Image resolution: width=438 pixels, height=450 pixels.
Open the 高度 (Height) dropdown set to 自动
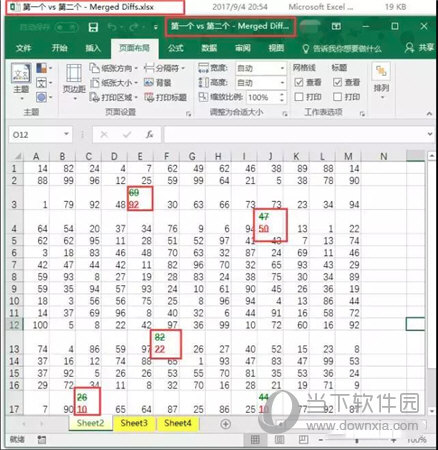[282, 83]
